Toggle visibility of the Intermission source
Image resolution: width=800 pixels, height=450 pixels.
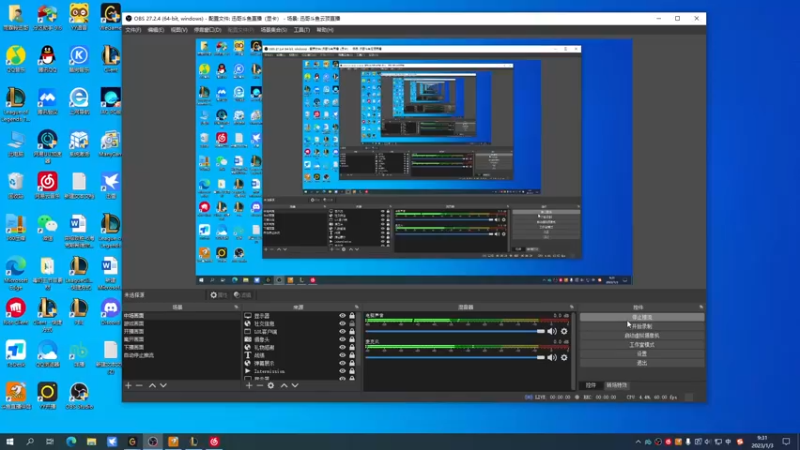[342, 371]
